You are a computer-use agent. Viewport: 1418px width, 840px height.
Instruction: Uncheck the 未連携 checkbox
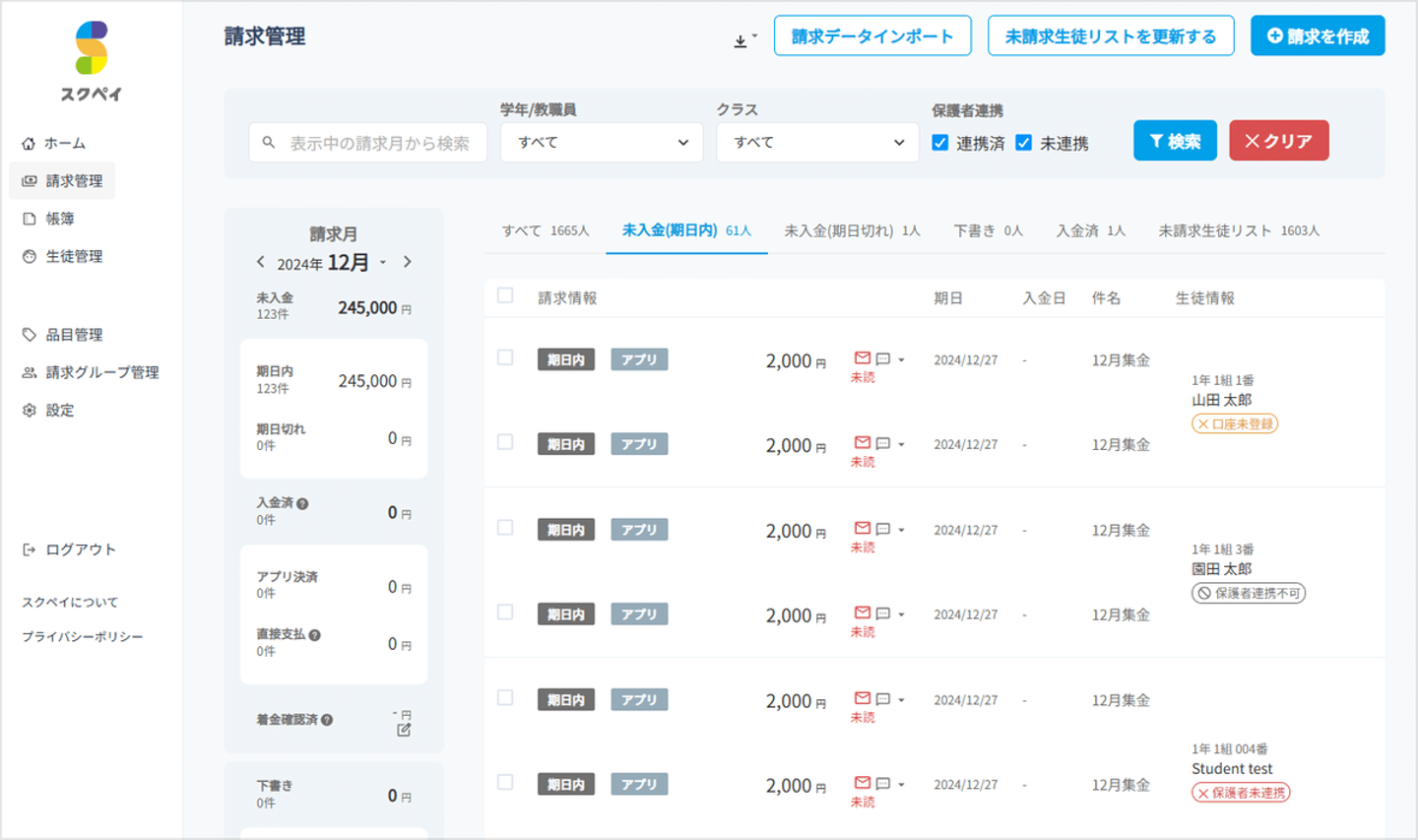(1024, 143)
